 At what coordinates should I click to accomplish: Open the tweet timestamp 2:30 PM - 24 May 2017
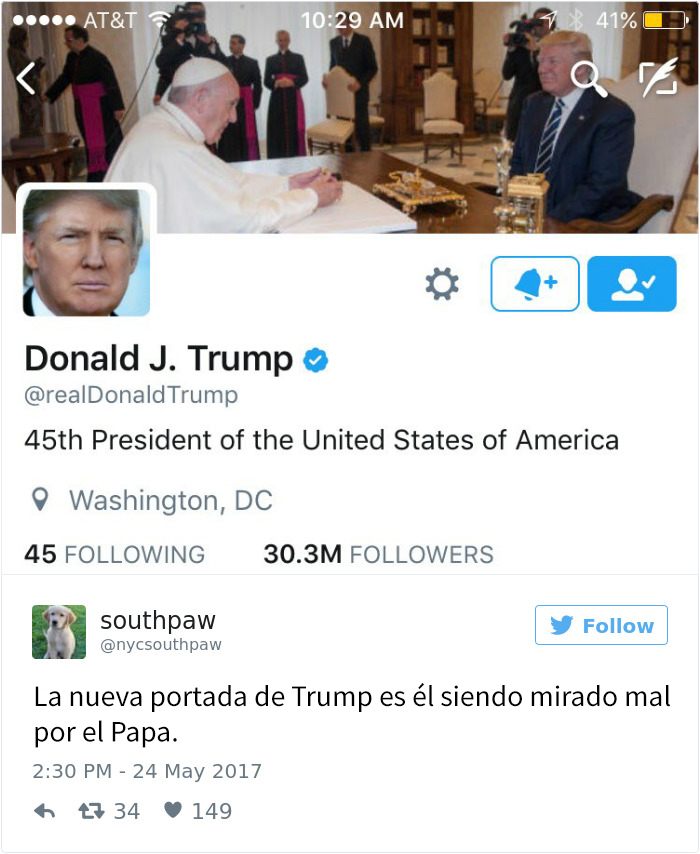click(x=147, y=771)
